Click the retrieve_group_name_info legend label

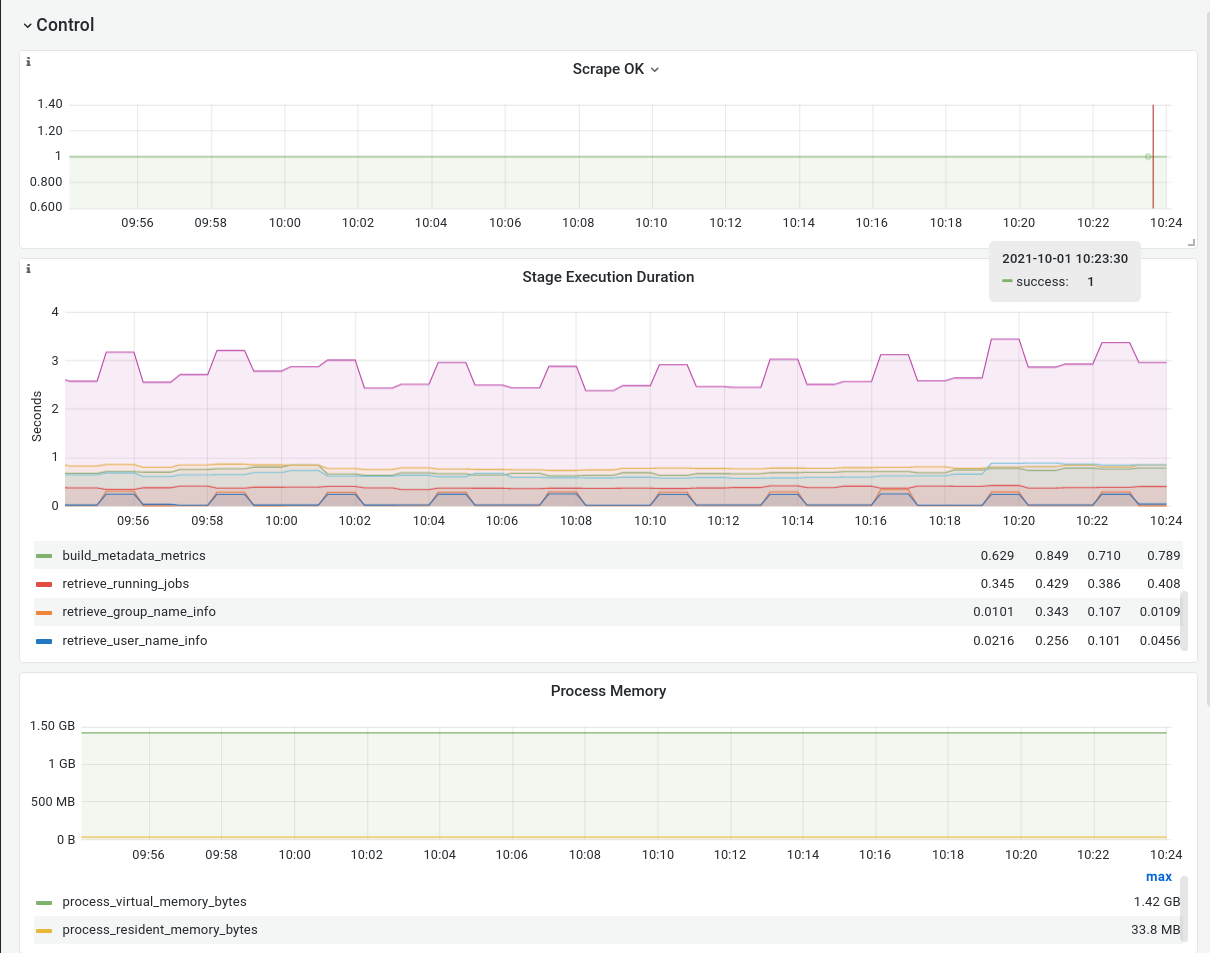coord(139,612)
